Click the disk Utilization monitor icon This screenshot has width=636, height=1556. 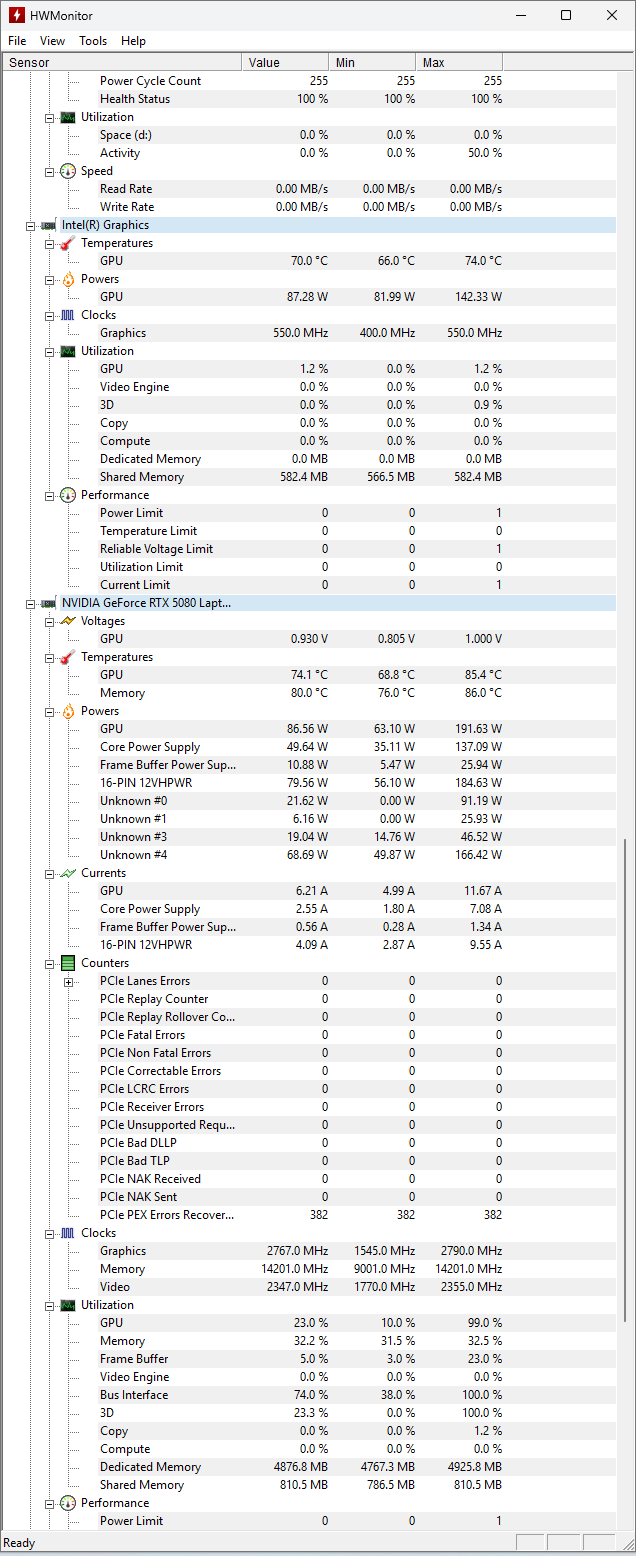click(67, 117)
